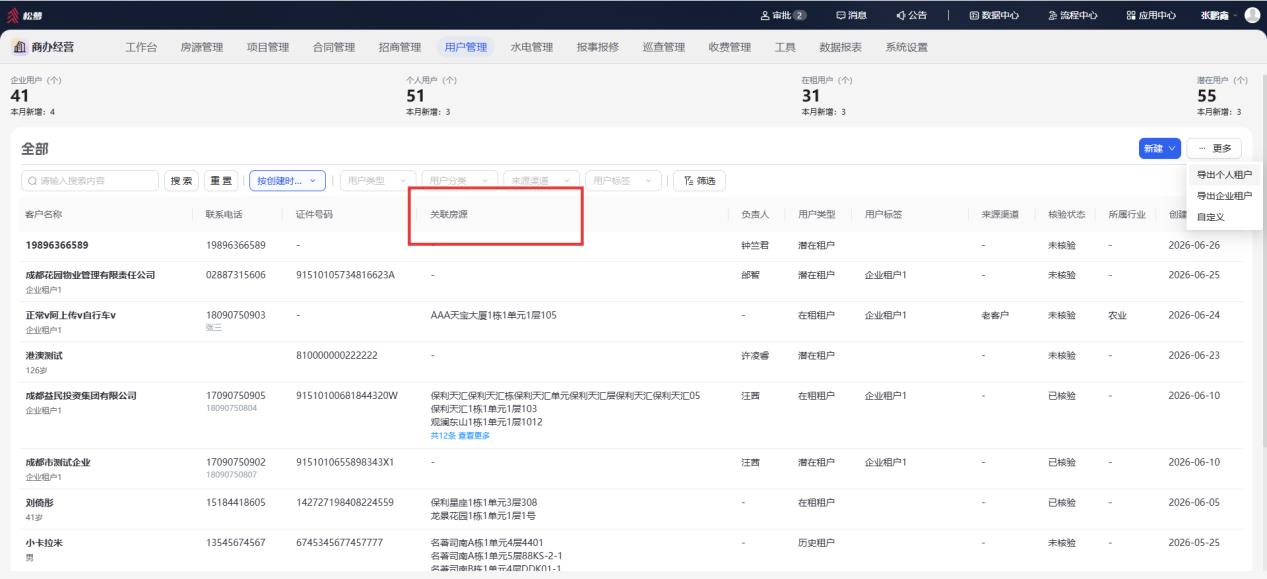This screenshot has width=1267, height=579.
Task: Open the 公告 announcements icon
Action: 916,15
